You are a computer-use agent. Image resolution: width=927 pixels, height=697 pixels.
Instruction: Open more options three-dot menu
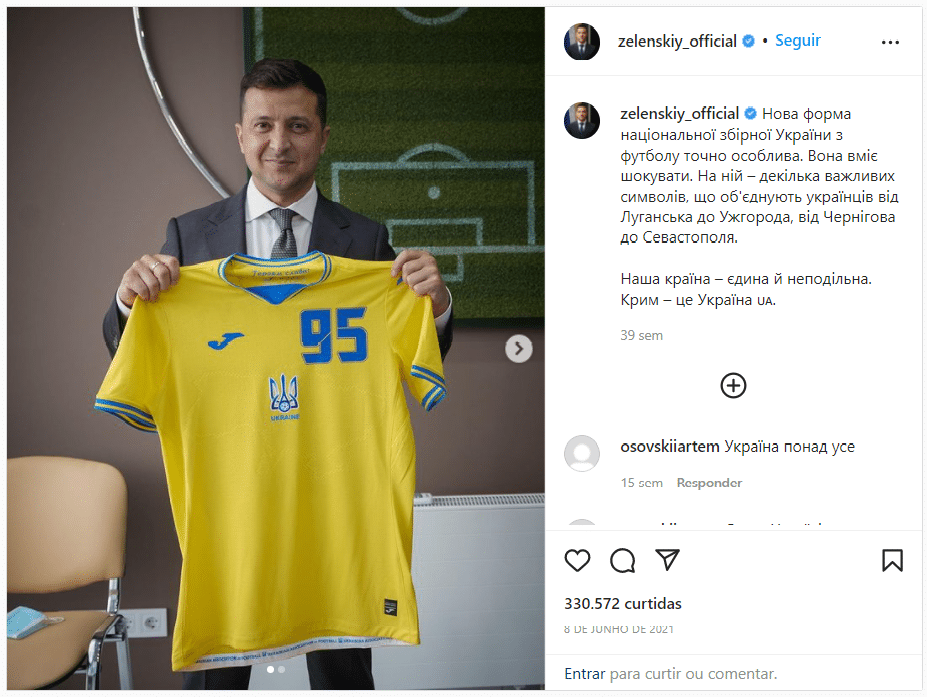890,42
